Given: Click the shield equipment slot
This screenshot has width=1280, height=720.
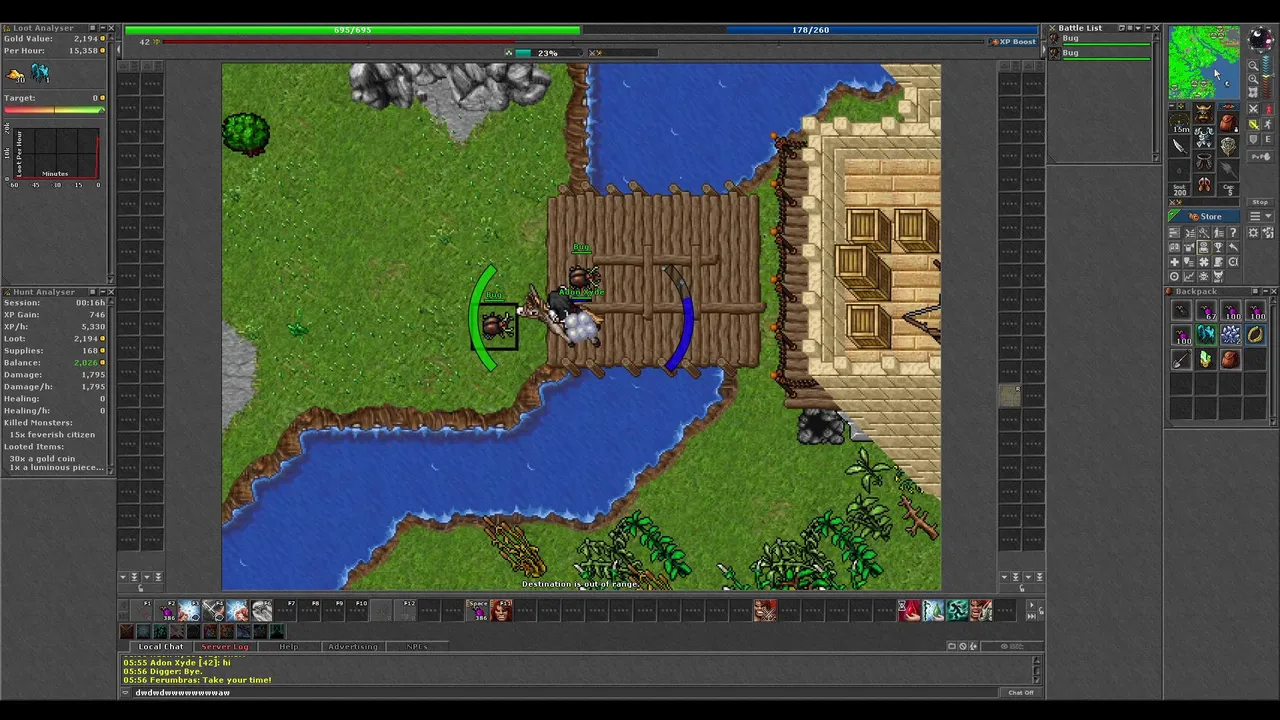Looking at the screenshot, I should (x=1229, y=147).
